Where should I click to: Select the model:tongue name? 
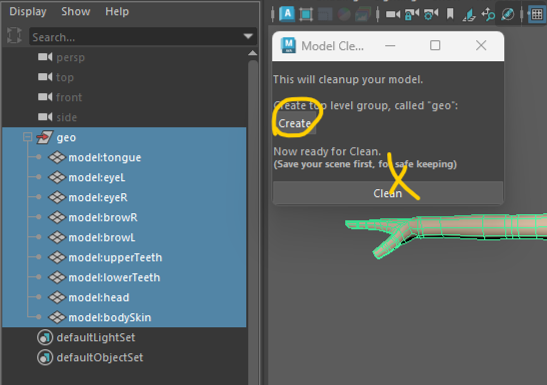point(105,158)
